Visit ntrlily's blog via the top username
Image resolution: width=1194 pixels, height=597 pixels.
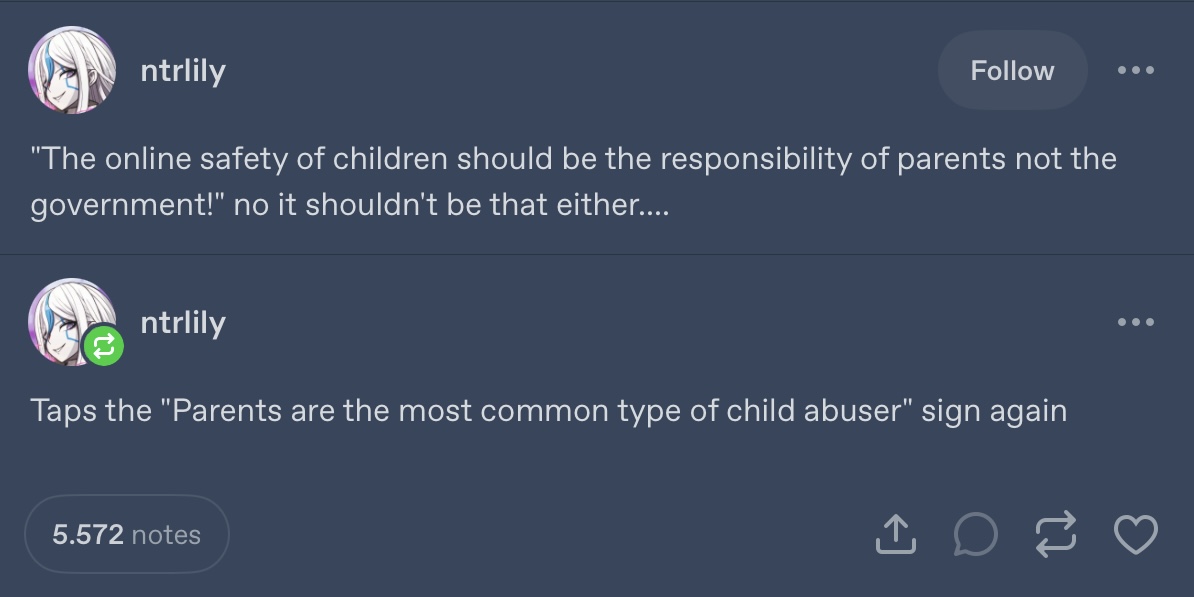[183, 72]
